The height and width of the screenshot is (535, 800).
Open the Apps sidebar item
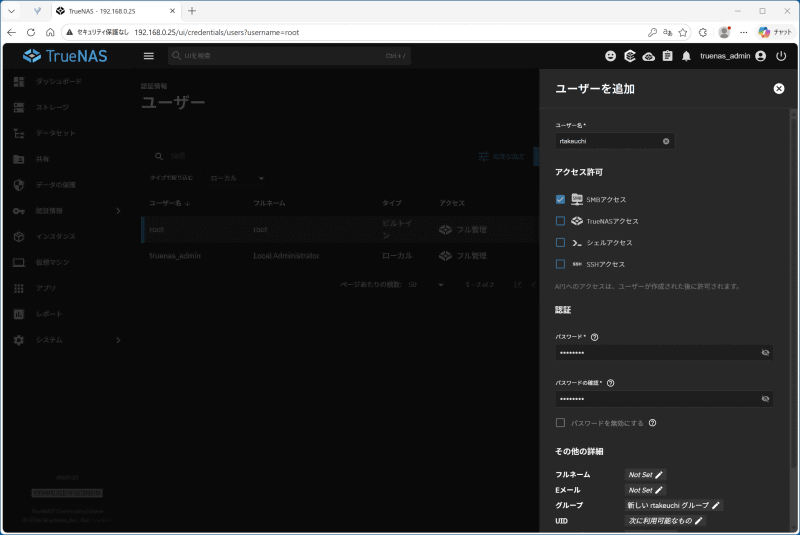46,288
